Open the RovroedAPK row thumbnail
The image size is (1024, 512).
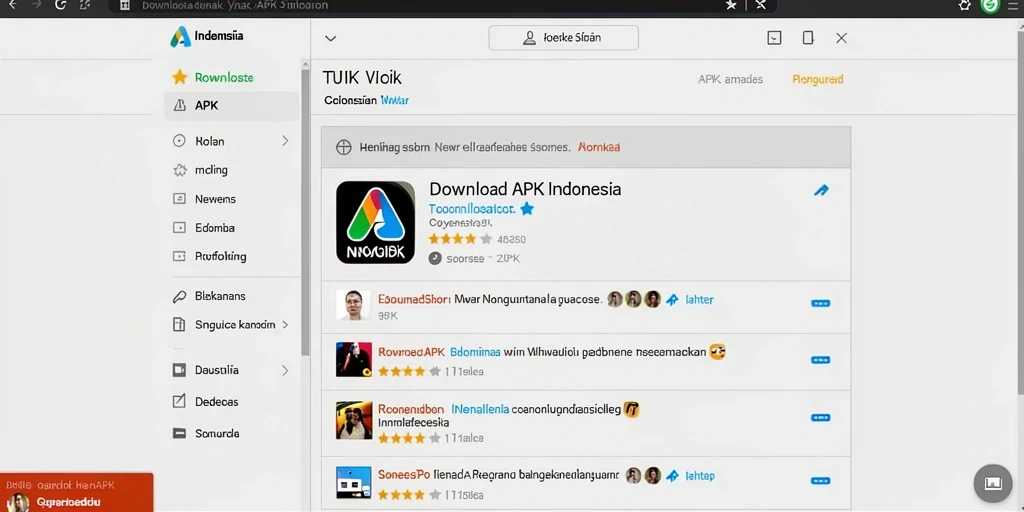pos(354,359)
